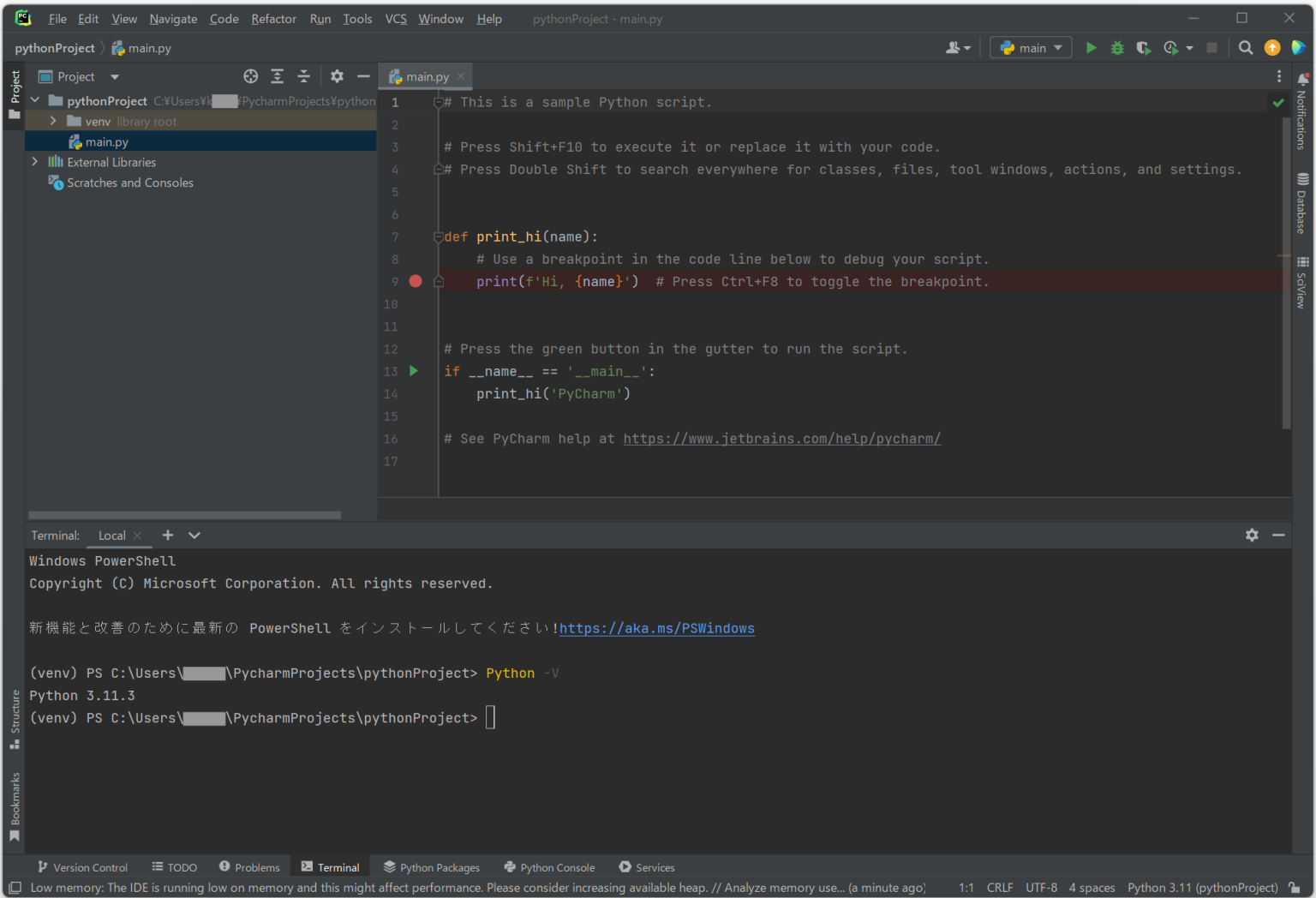Switch to the Python Console tab
The image size is (1316, 898).
549,867
